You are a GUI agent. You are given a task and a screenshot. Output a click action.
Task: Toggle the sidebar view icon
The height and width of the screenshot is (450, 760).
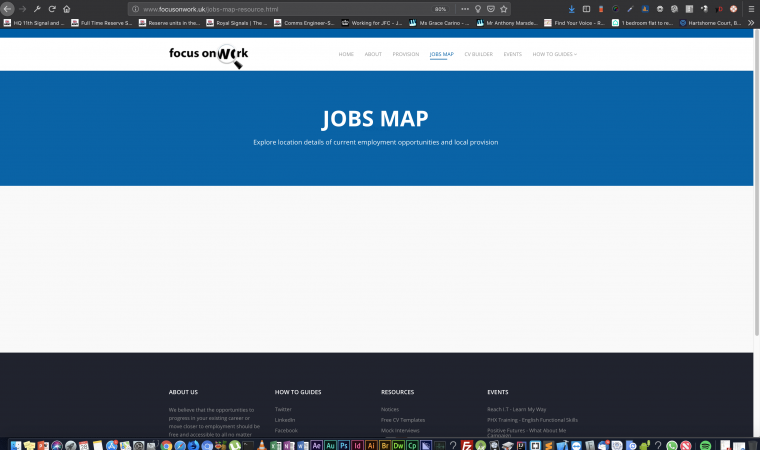(x=586, y=9)
